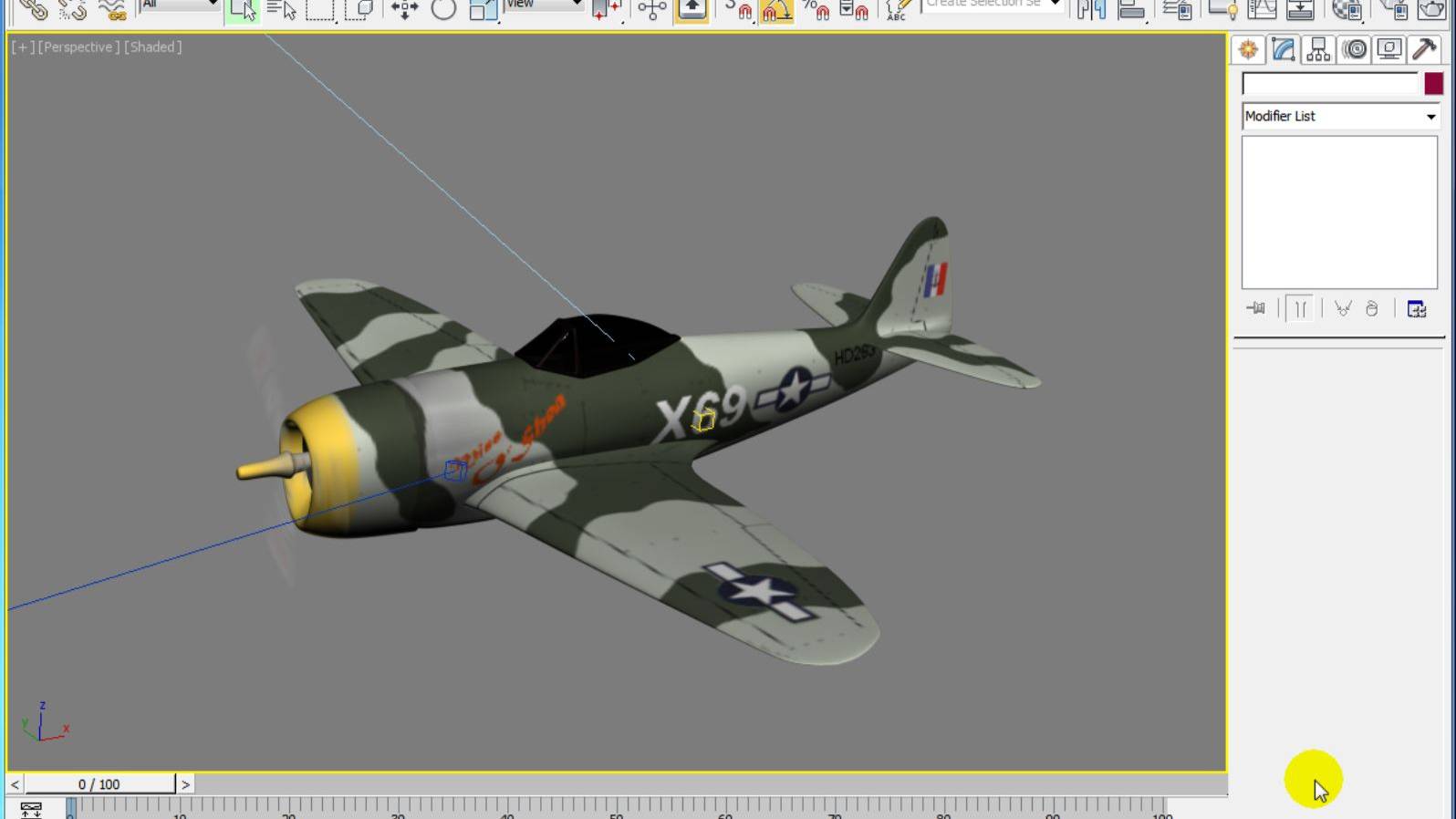
Task: Click the Mirror tool icon
Action: [1091, 9]
